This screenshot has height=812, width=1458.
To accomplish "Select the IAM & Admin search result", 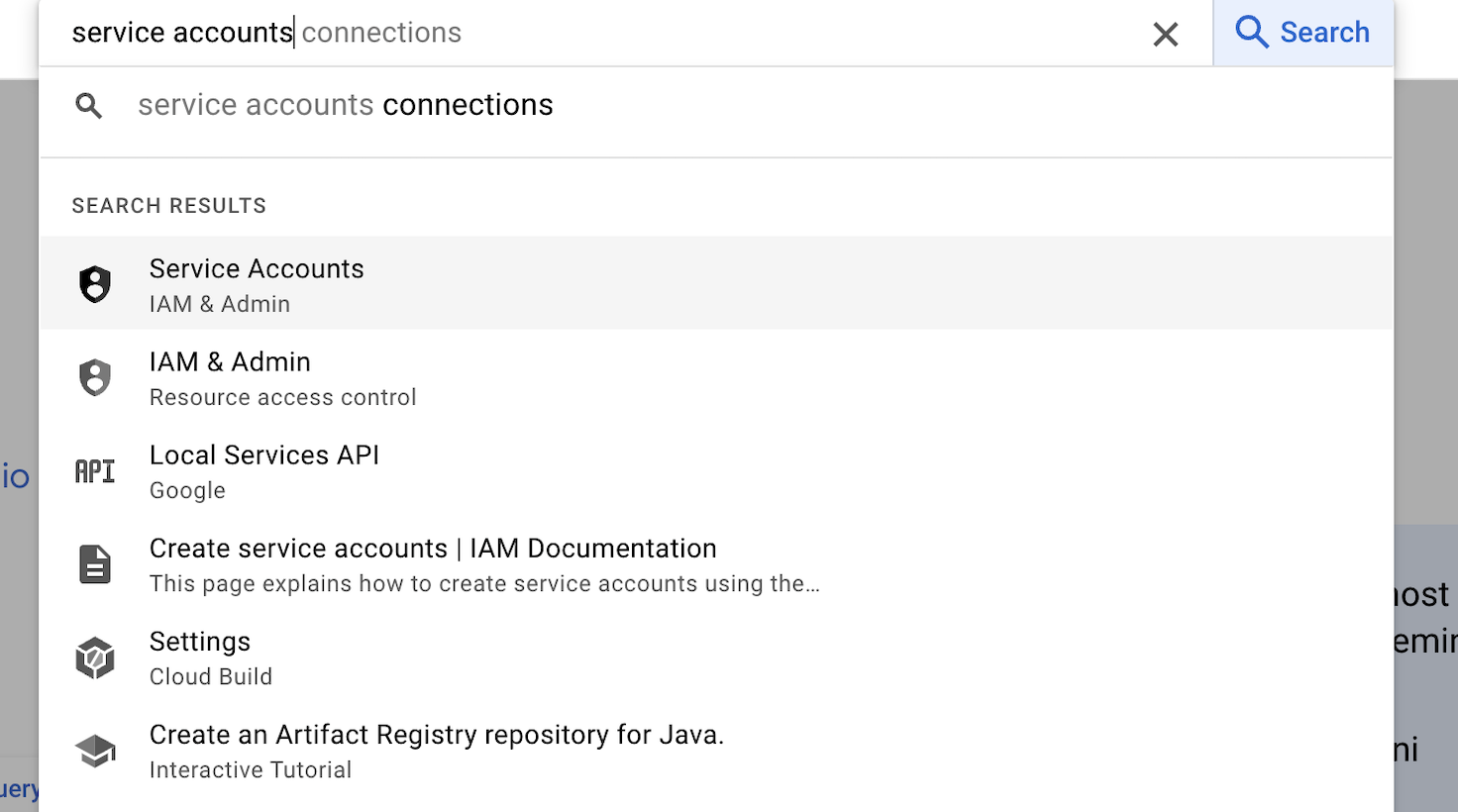I will (230, 361).
